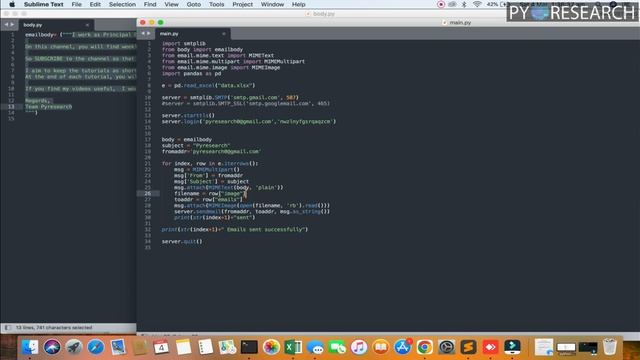Image resolution: width=640 pixels, height=360 pixels.
Task: Open Safari compass icon in dock
Action: [96, 347]
